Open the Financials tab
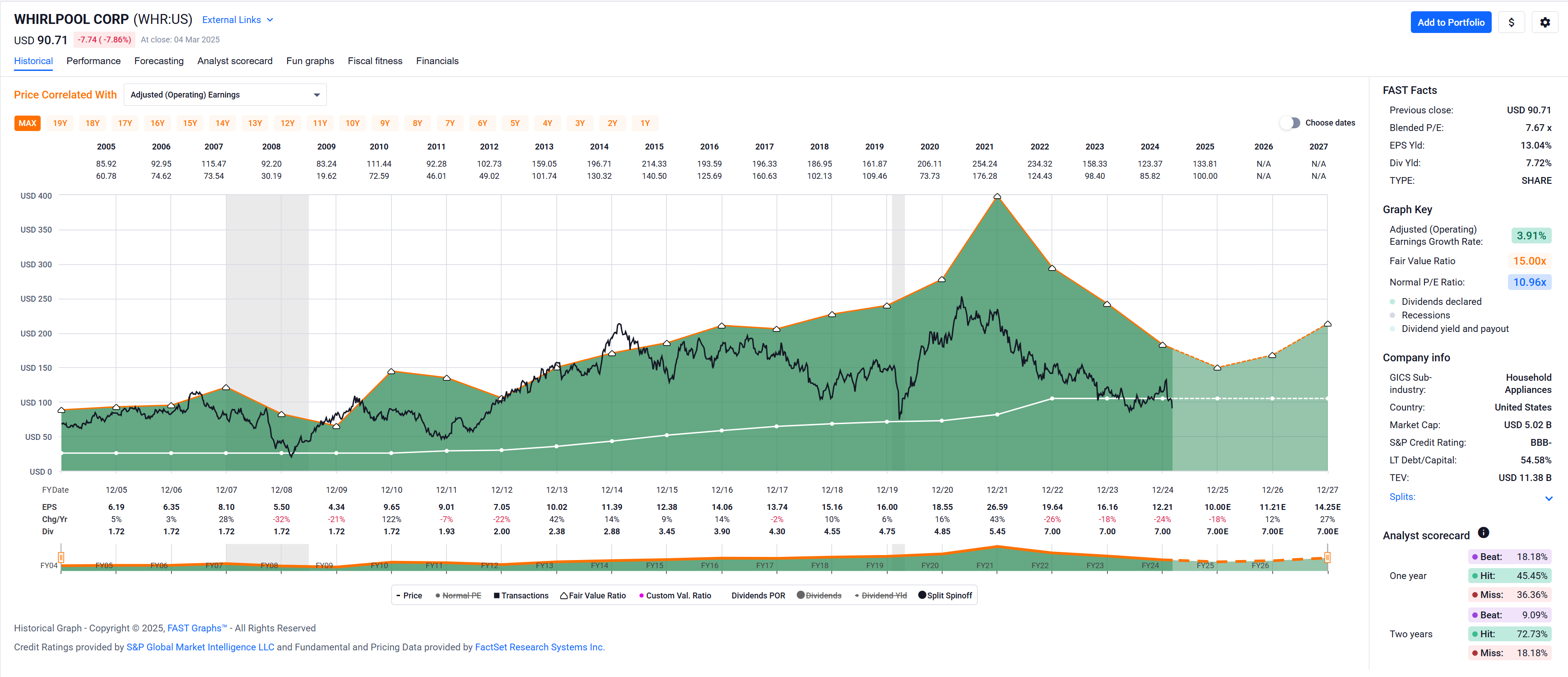1568x677 pixels. pyautogui.click(x=437, y=61)
